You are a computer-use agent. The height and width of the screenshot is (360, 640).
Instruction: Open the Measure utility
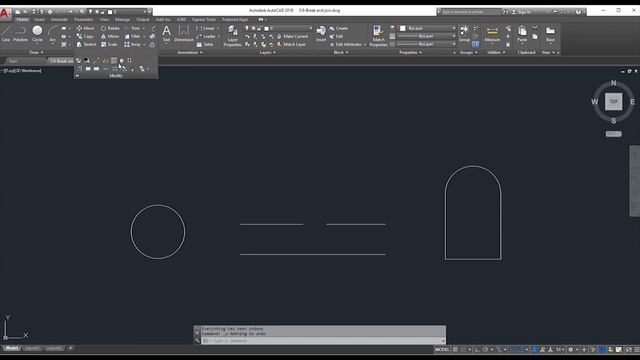pos(492,33)
